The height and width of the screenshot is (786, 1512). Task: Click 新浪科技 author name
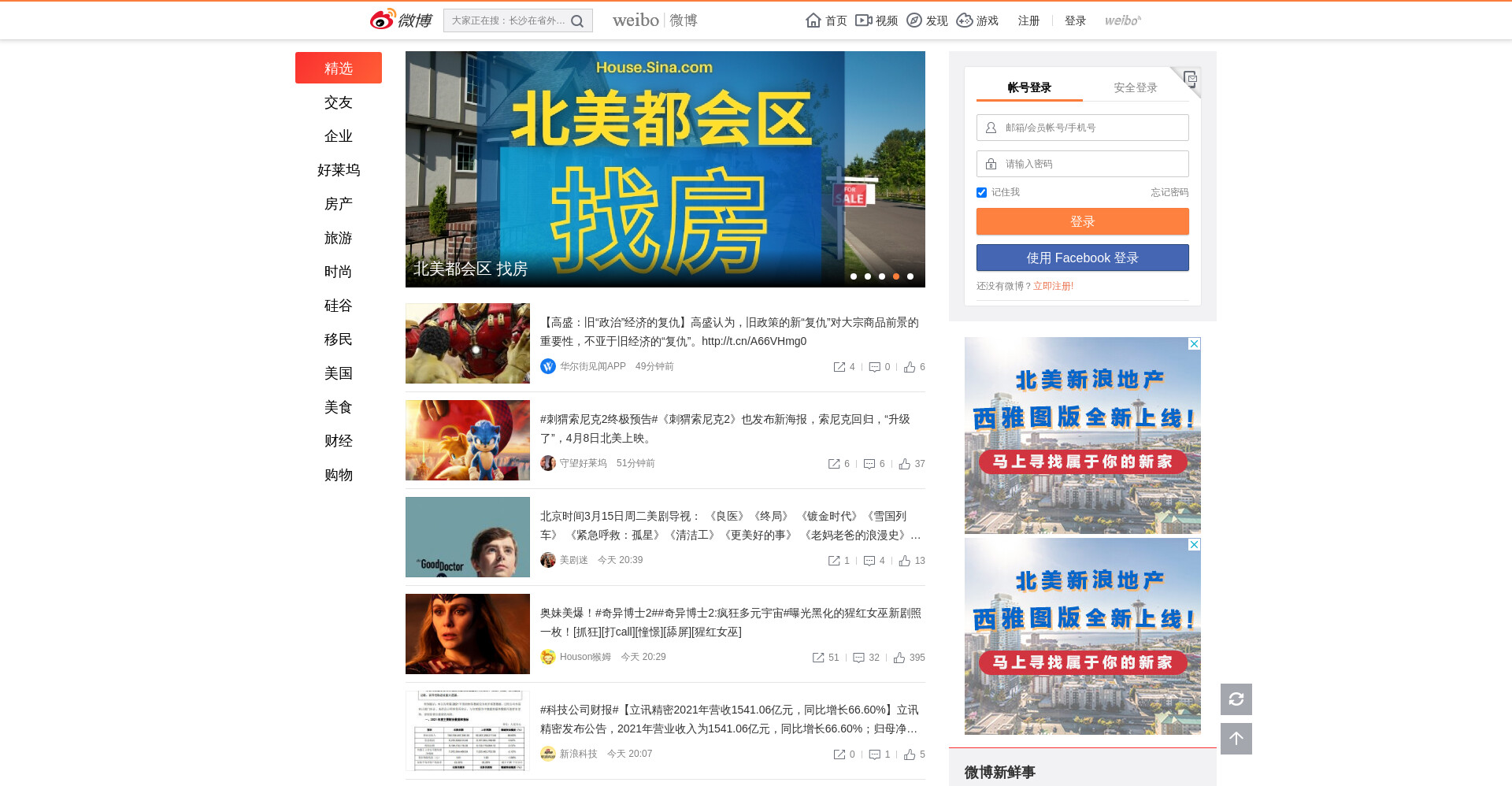579,754
